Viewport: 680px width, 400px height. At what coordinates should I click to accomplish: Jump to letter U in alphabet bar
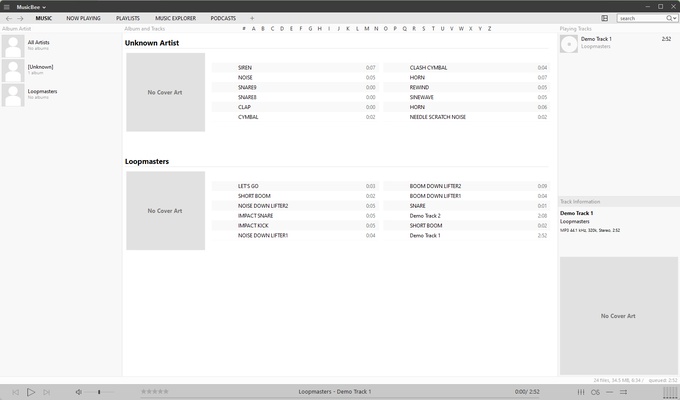tap(442, 29)
